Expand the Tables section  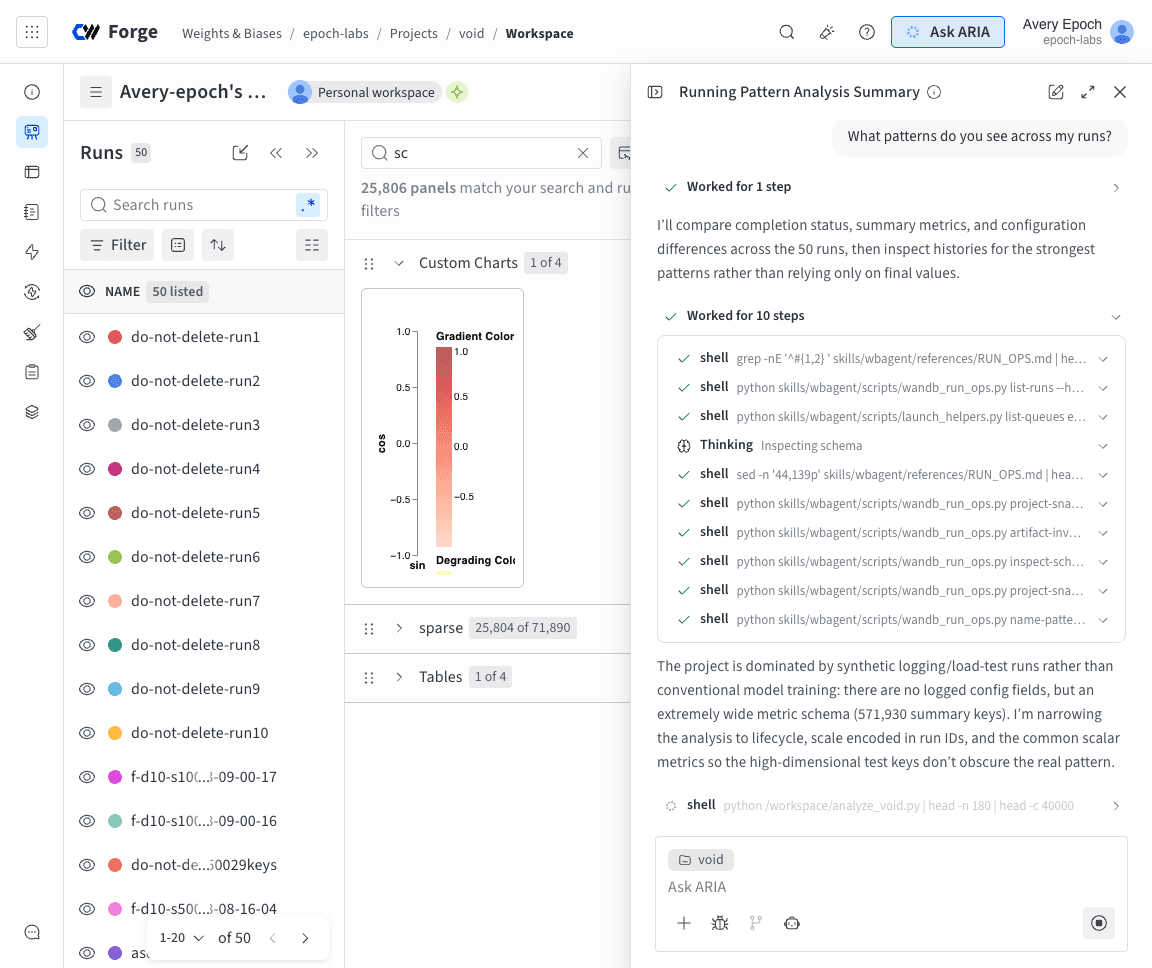pyautogui.click(x=399, y=677)
